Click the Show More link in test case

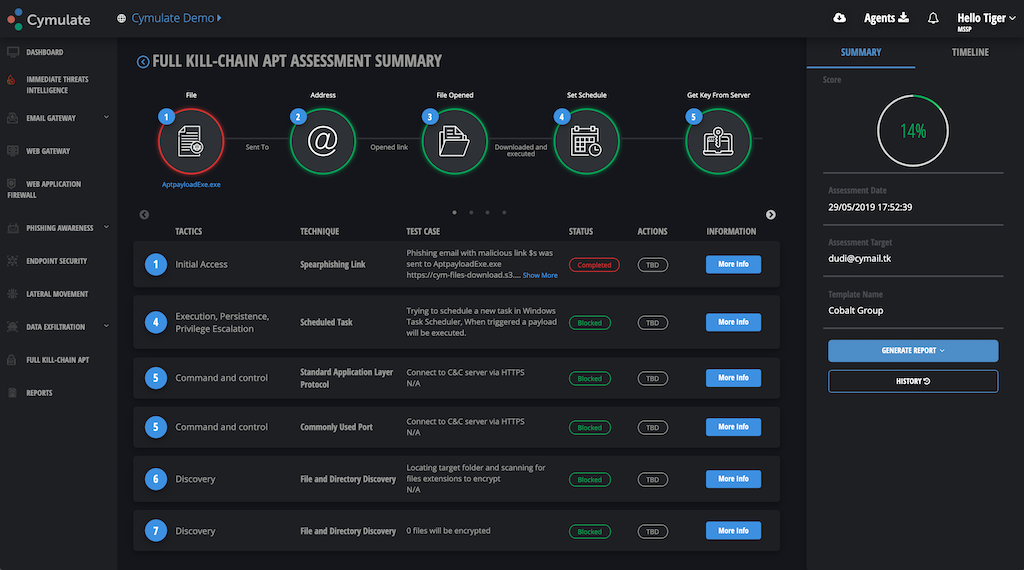[540, 275]
